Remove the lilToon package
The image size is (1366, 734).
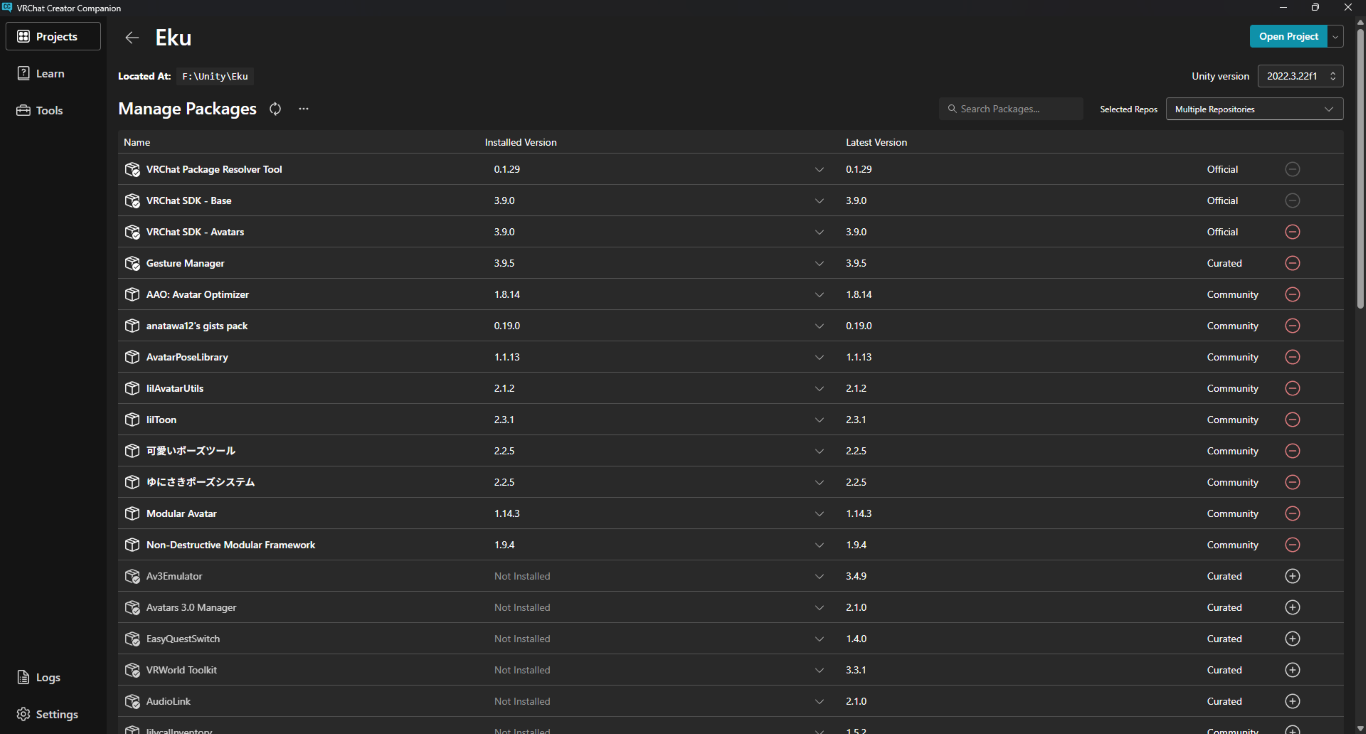point(1292,419)
